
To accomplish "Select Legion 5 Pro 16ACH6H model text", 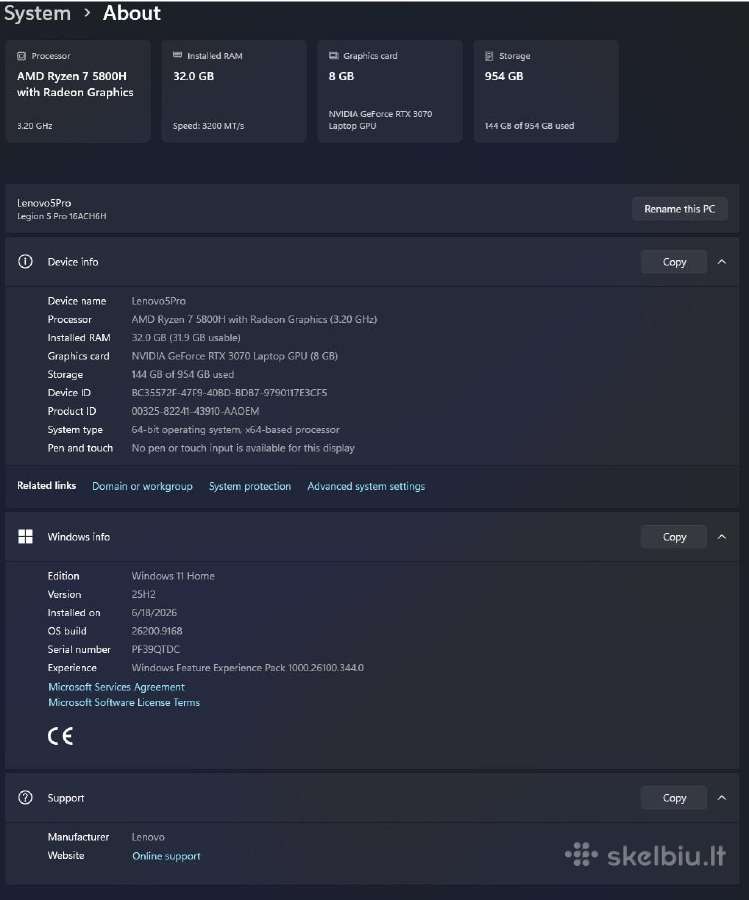I will 61,216.
